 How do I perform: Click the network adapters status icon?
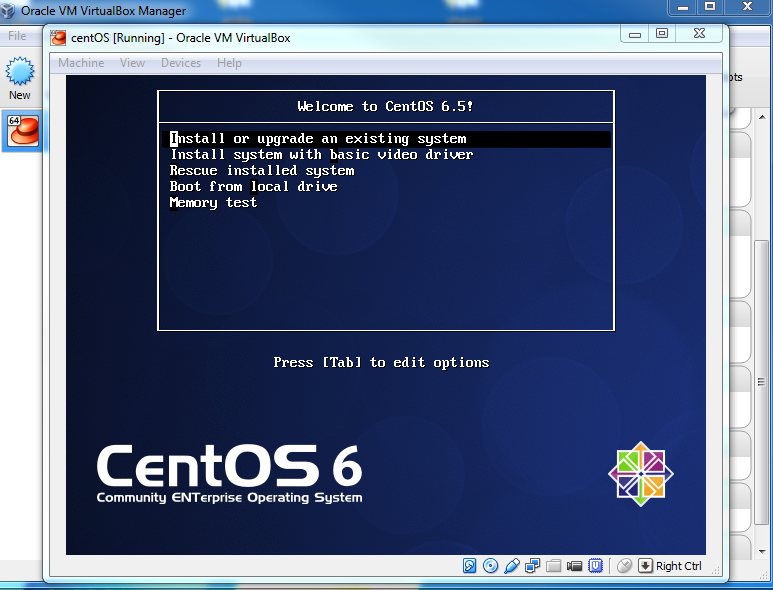coord(532,565)
